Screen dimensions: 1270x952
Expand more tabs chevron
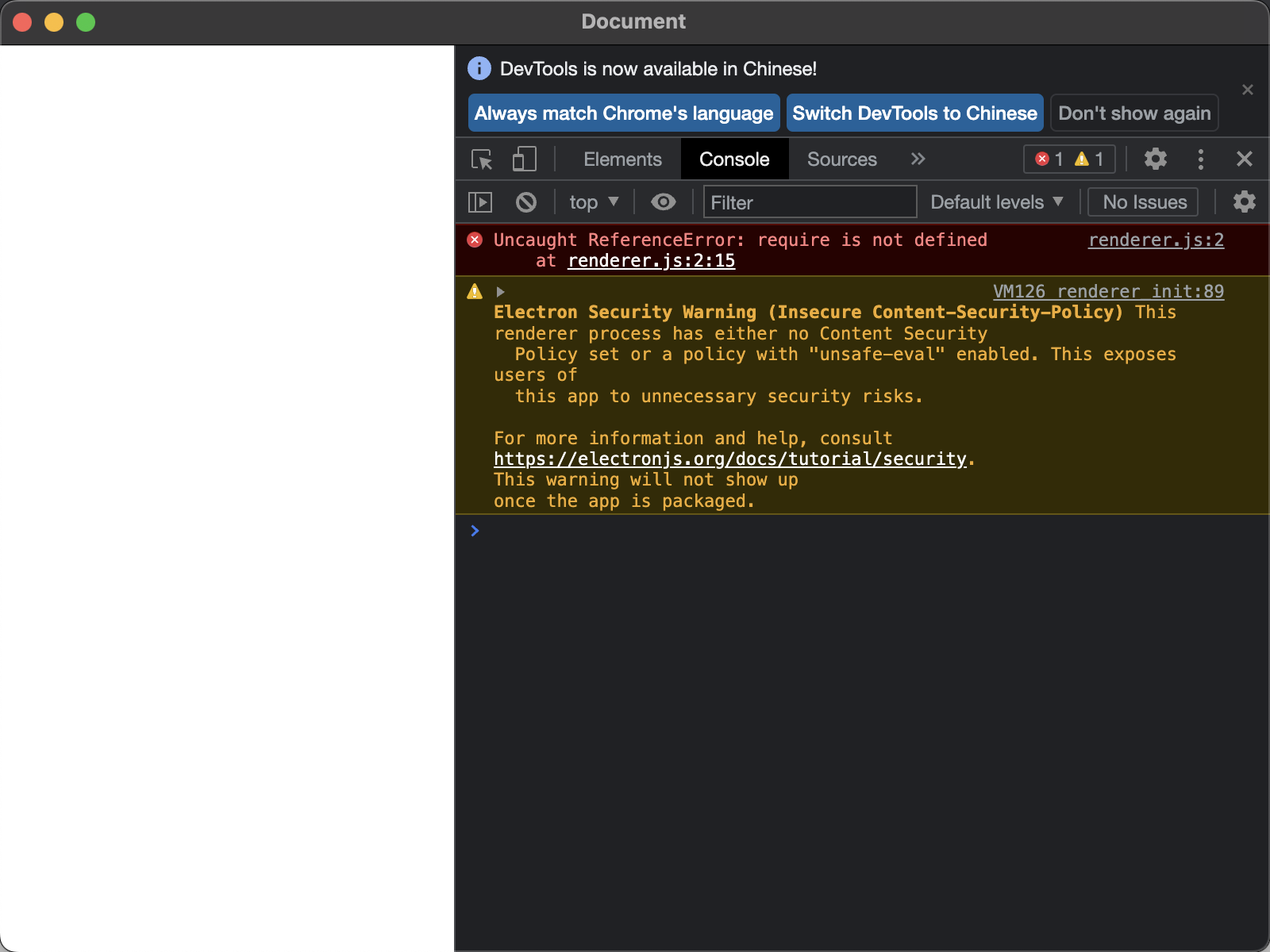918,159
